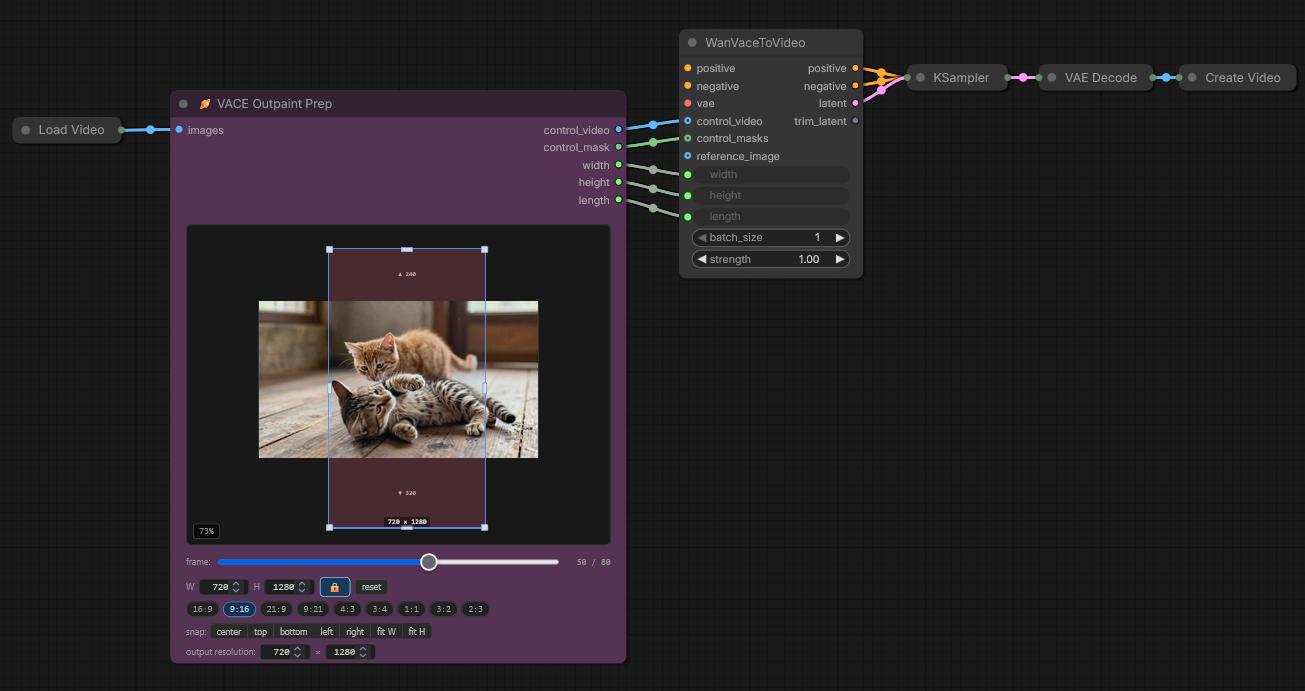Snap the crop to center
Image resolution: width=1305 pixels, height=691 pixels.
(x=229, y=632)
